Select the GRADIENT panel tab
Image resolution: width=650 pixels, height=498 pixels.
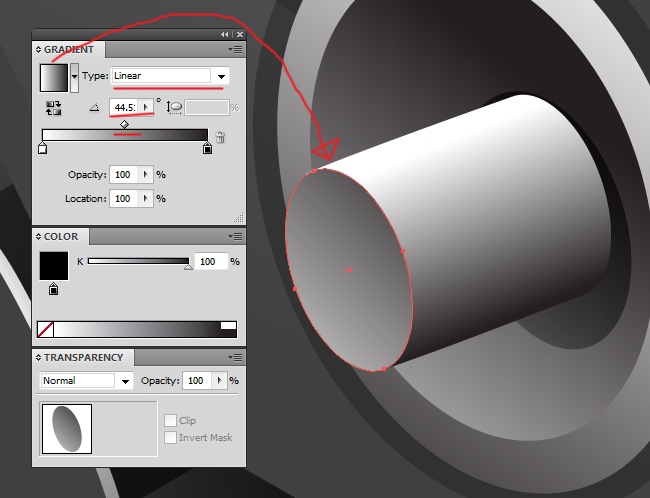coord(69,50)
